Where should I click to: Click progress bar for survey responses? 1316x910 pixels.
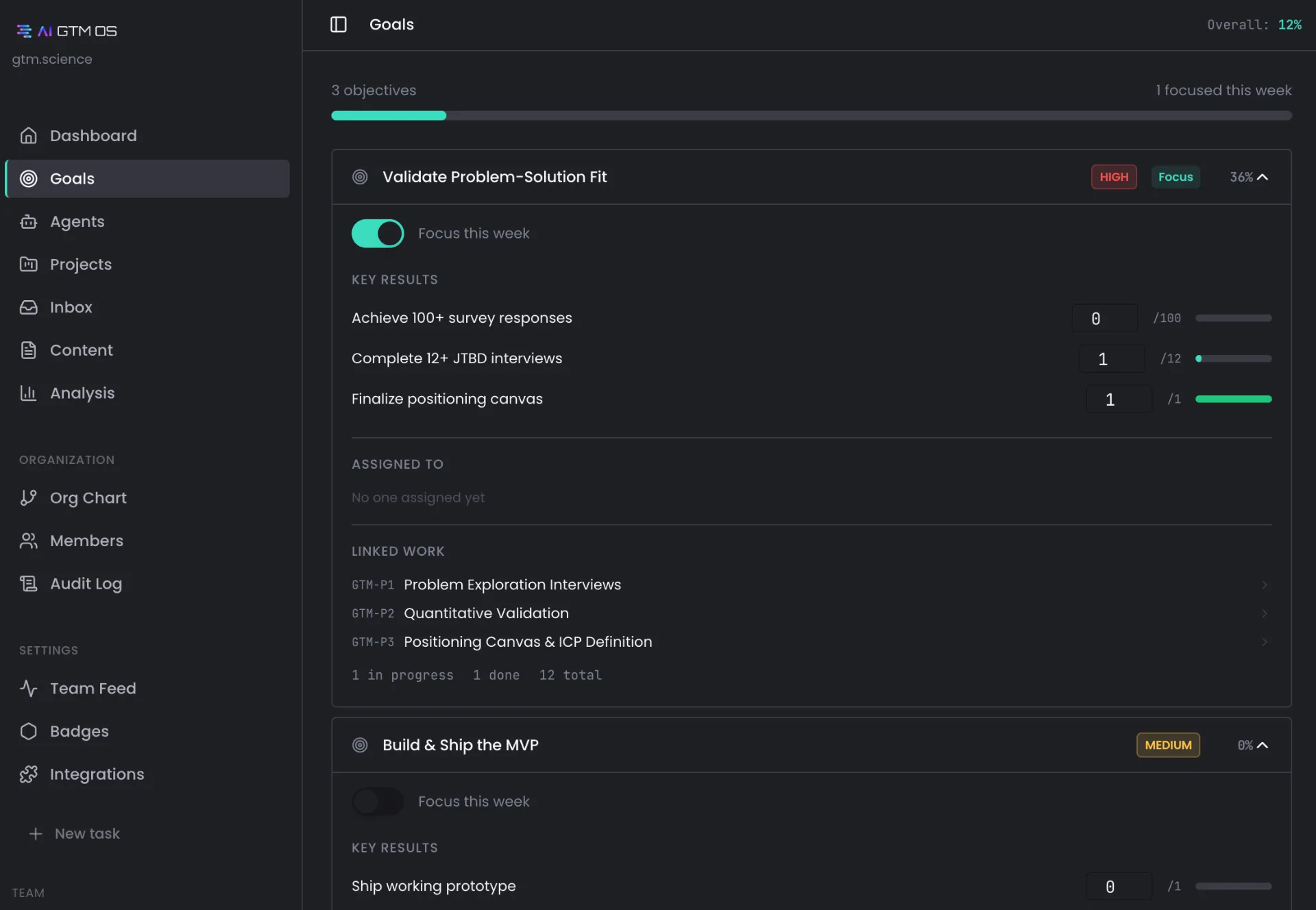tap(1233, 318)
